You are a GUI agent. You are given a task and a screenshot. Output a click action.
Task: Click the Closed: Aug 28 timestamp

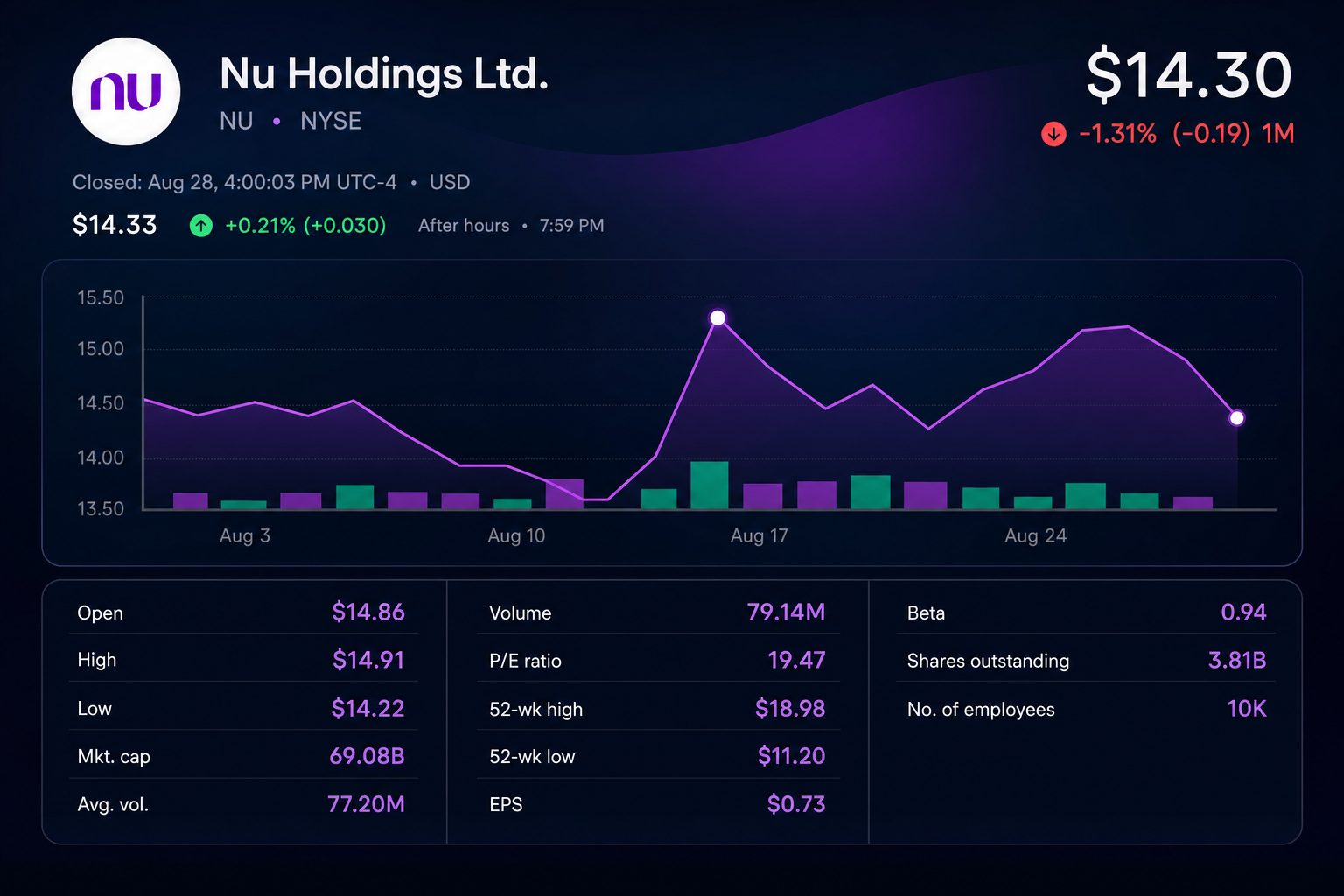pos(234,182)
